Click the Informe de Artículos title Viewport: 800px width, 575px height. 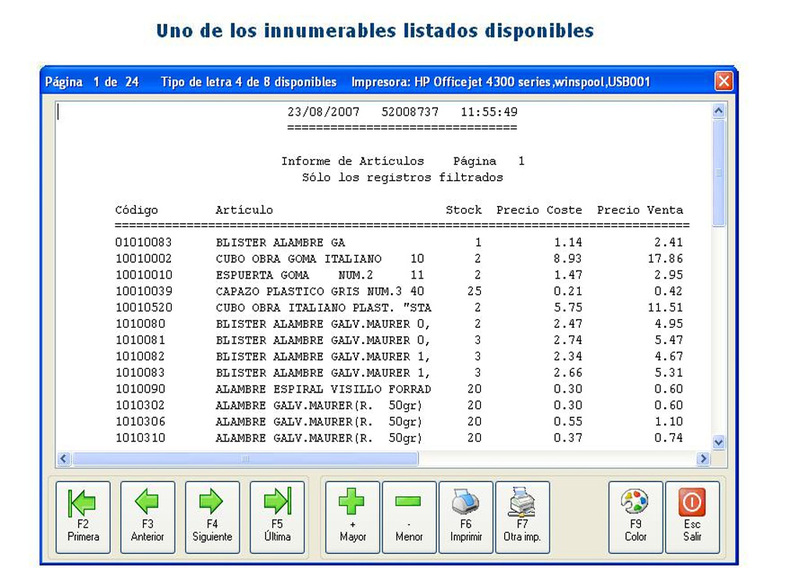(x=353, y=161)
